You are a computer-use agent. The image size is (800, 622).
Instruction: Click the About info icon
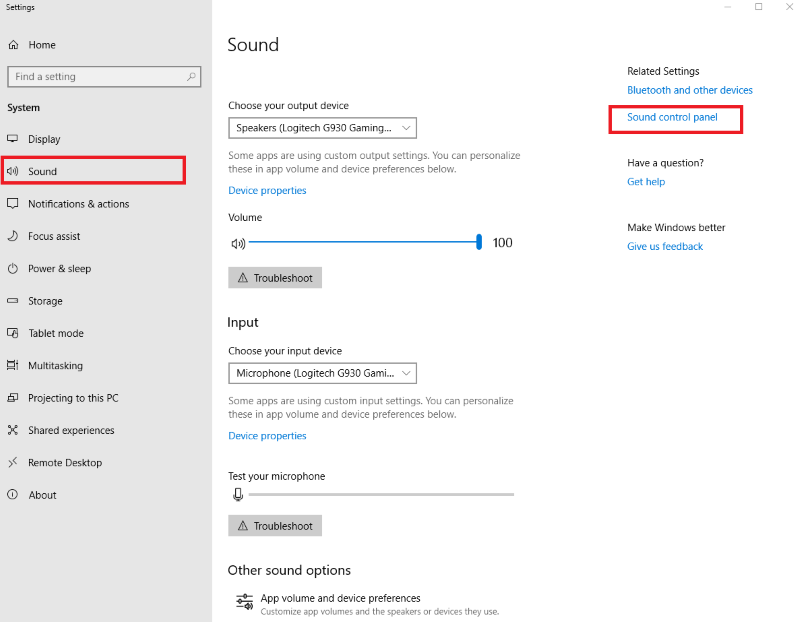(13, 494)
